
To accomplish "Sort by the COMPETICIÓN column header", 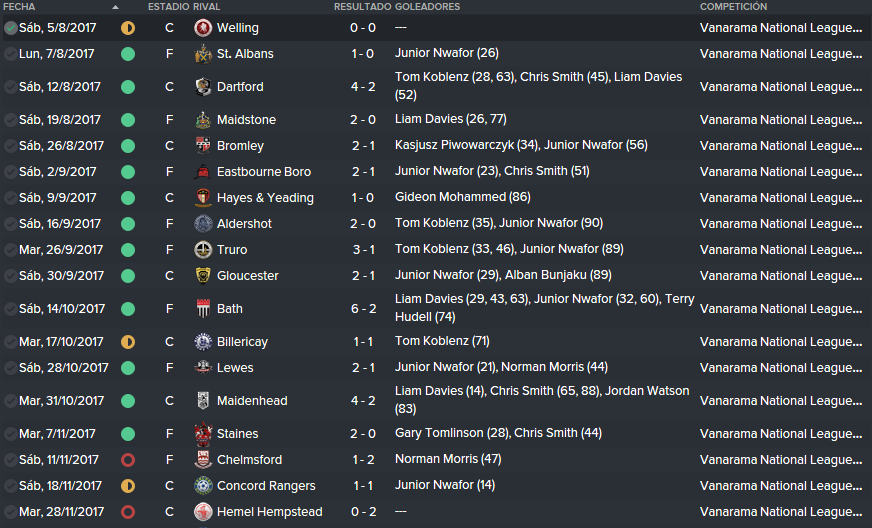I will point(733,7).
